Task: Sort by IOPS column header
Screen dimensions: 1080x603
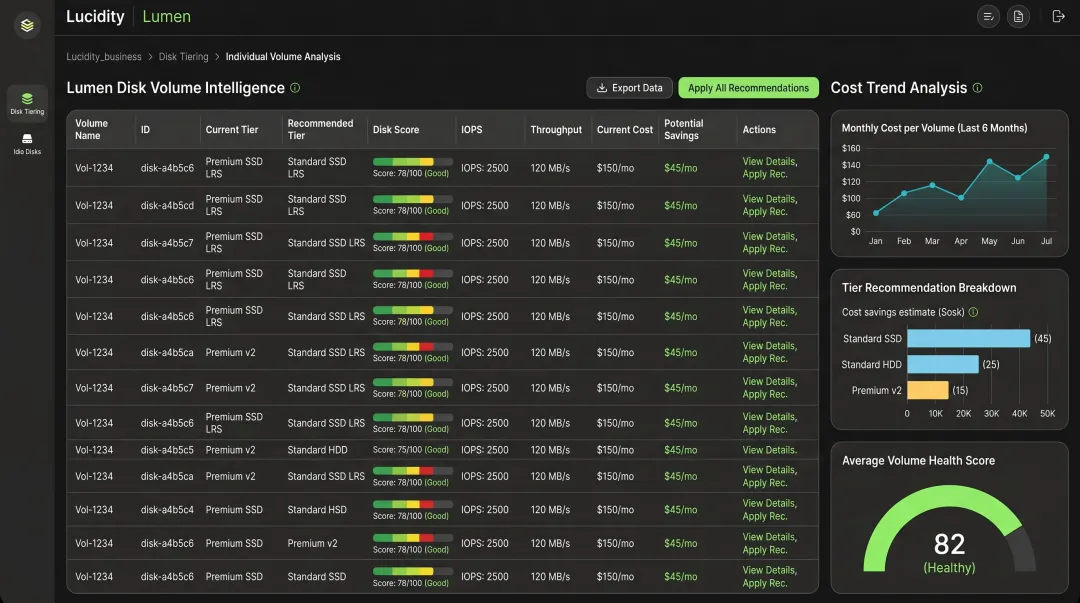Action: (x=472, y=130)
